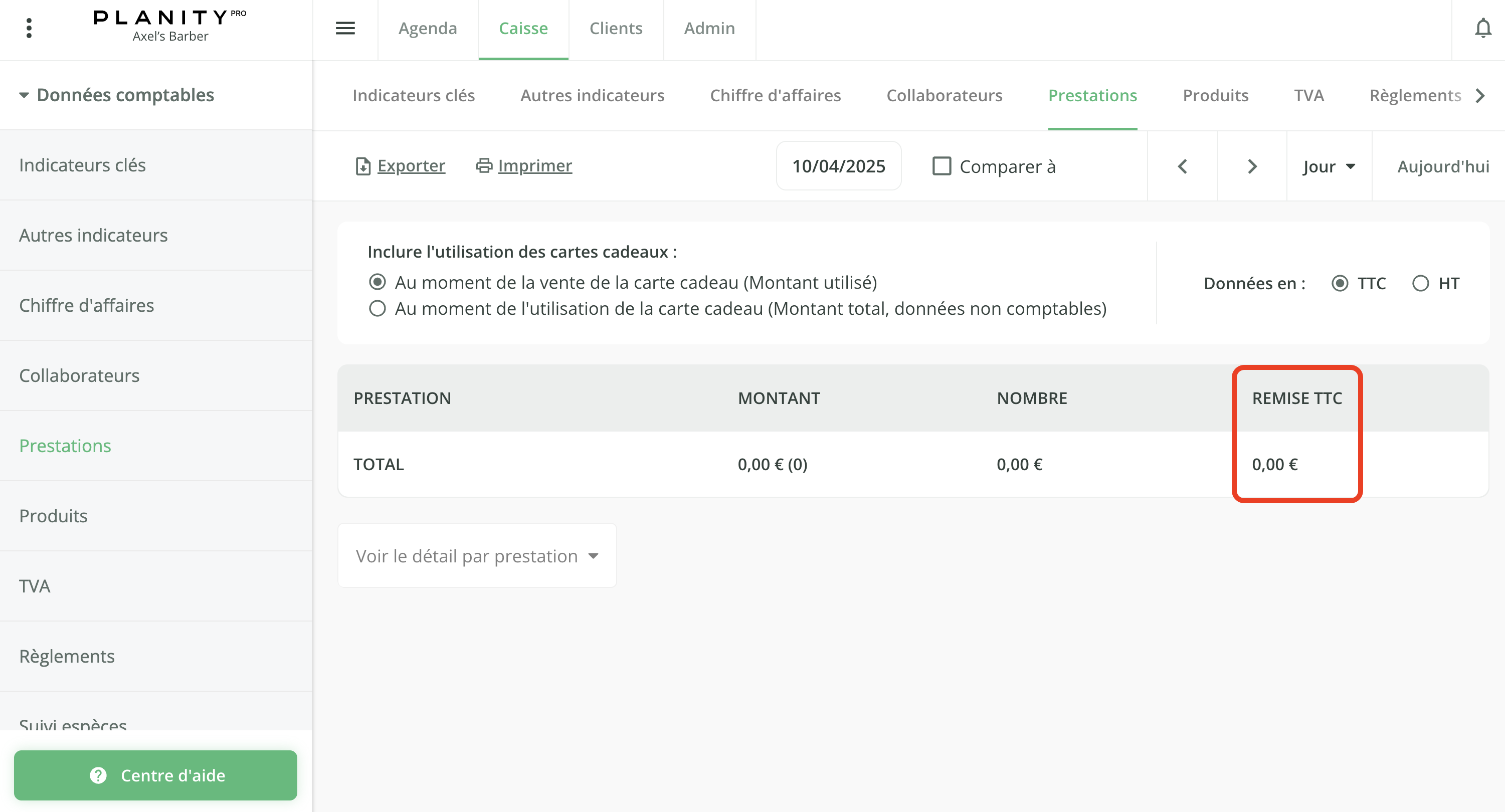Open notifications bell icon
This screenshot has height=812, width=1505.
coord(1482,28)
